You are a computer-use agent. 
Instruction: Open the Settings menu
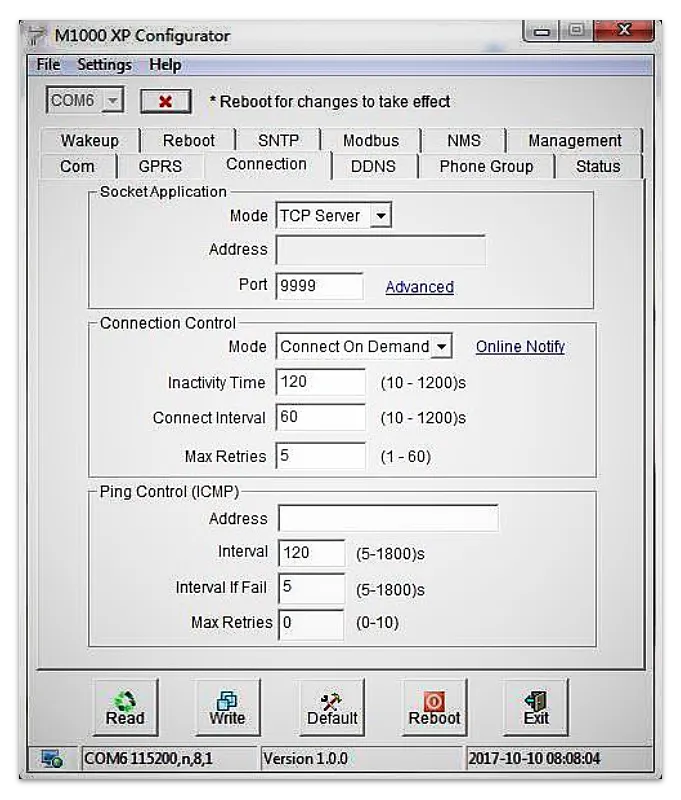[x=104, y=65]
